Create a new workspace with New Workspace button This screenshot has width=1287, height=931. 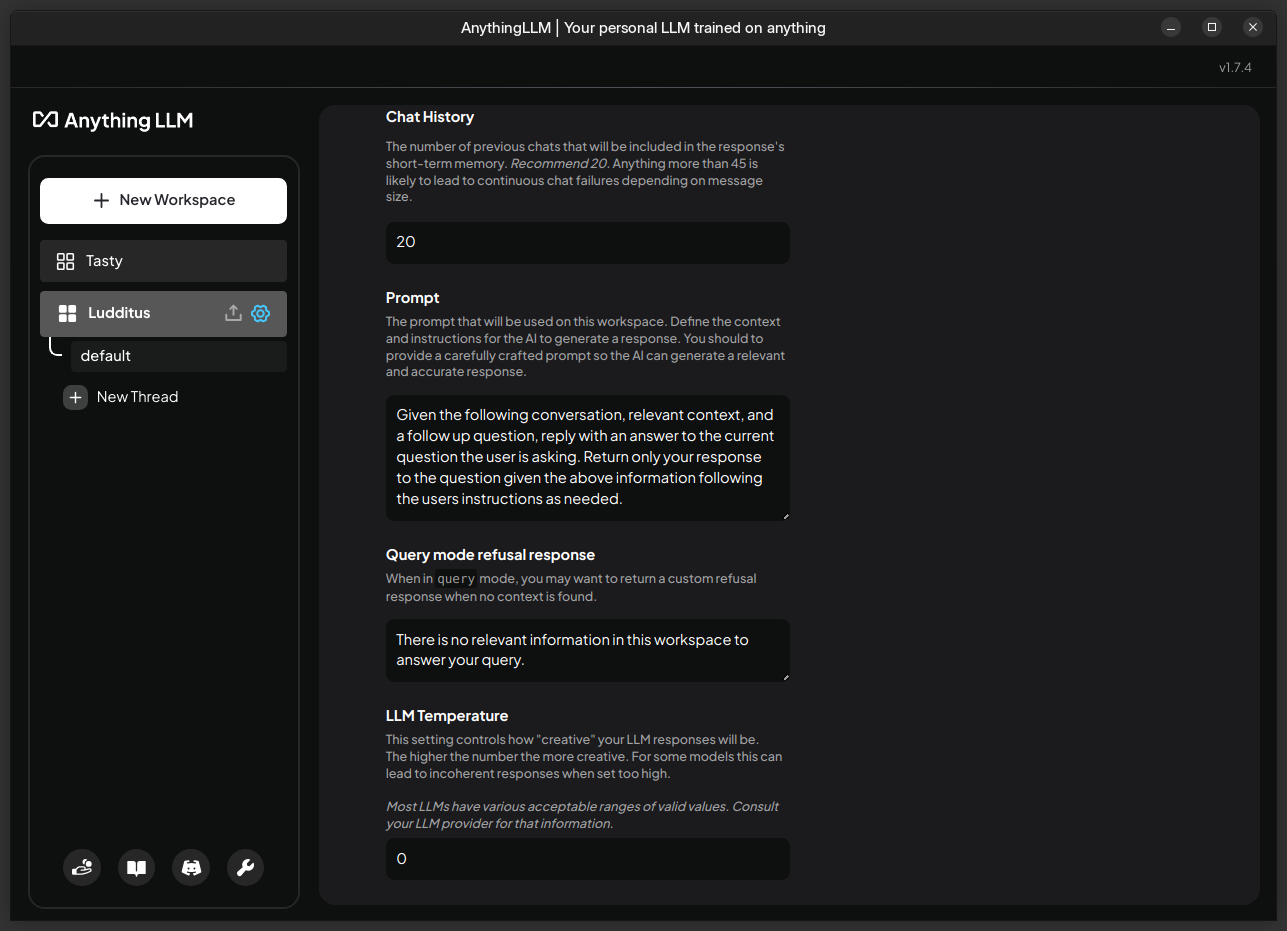pos(163,200)
